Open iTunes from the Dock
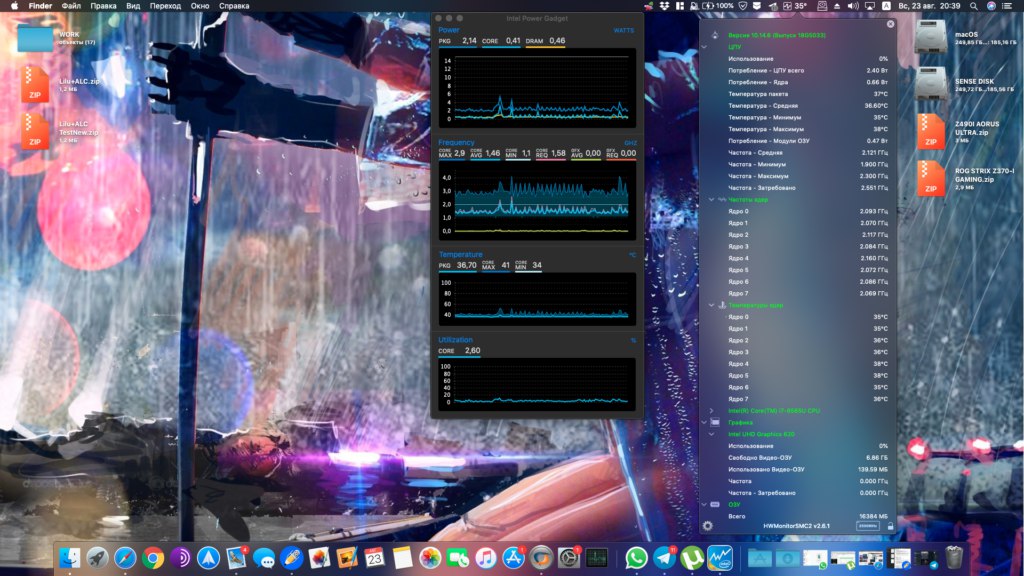The height and width of the screenshot is (576, 1024). [486, 558]
